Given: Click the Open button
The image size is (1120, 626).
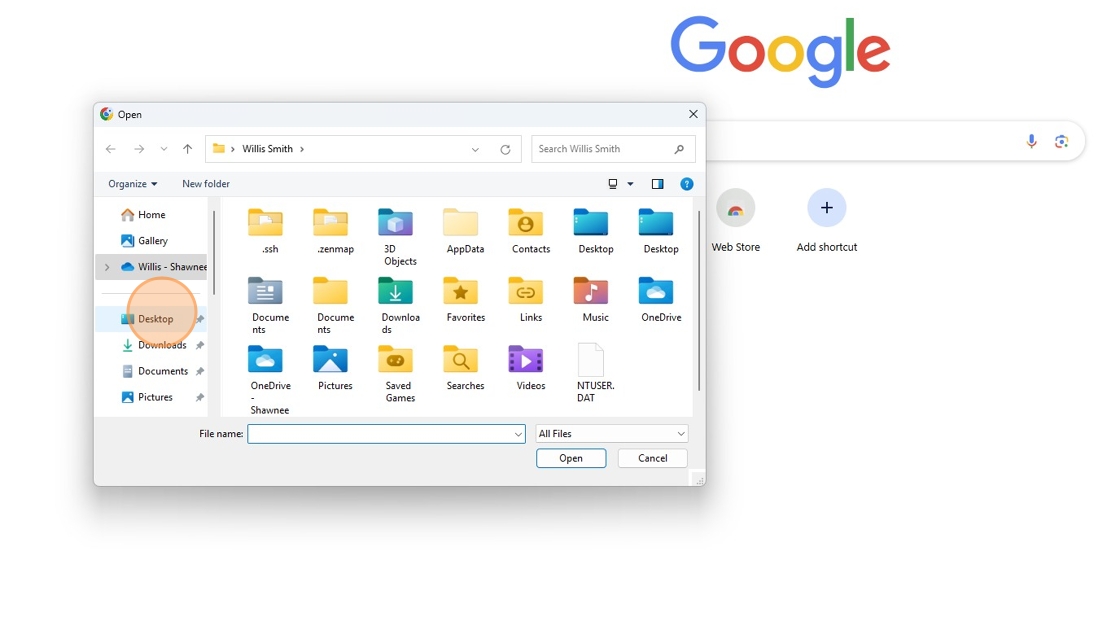Looking at the screenshot, I should pyautogui.click(x=571, y=458).
